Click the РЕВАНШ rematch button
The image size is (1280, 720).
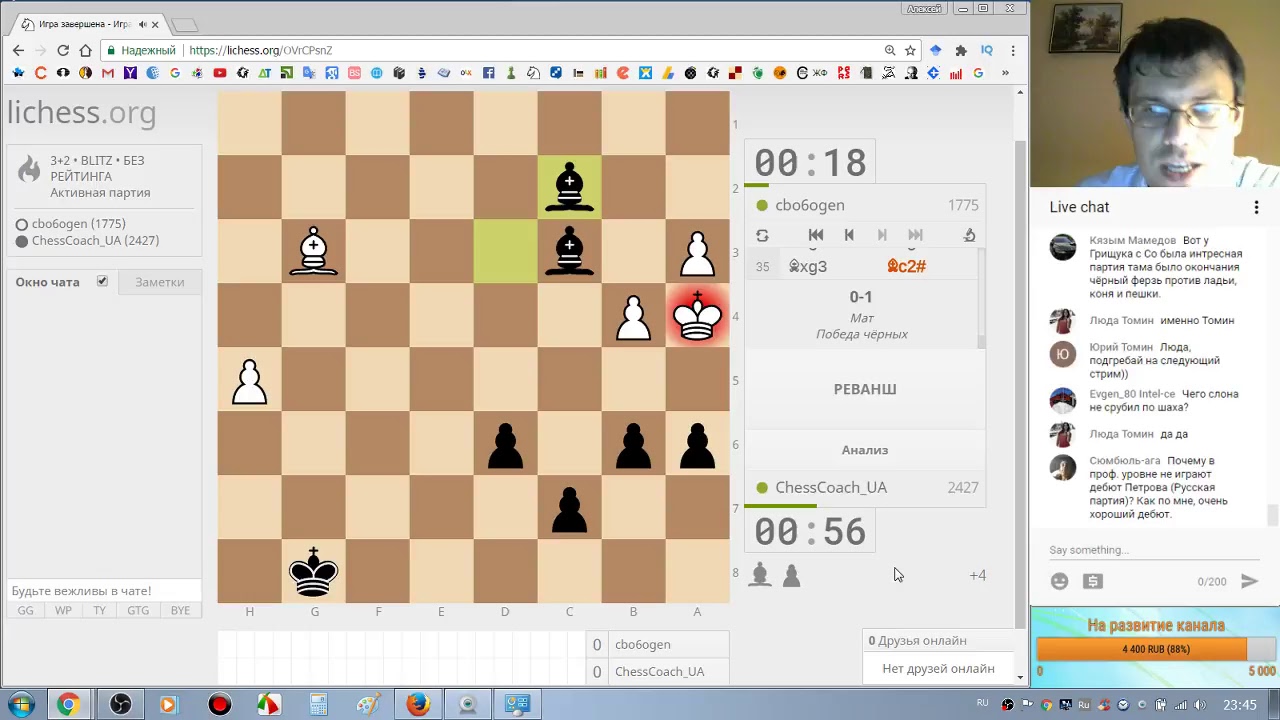click(865, 389)
